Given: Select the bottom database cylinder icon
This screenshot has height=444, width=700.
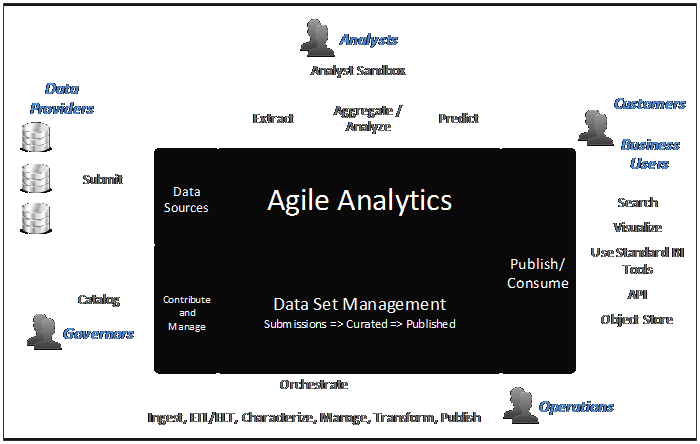Looking at the screenshot, I should coord(36,219).
